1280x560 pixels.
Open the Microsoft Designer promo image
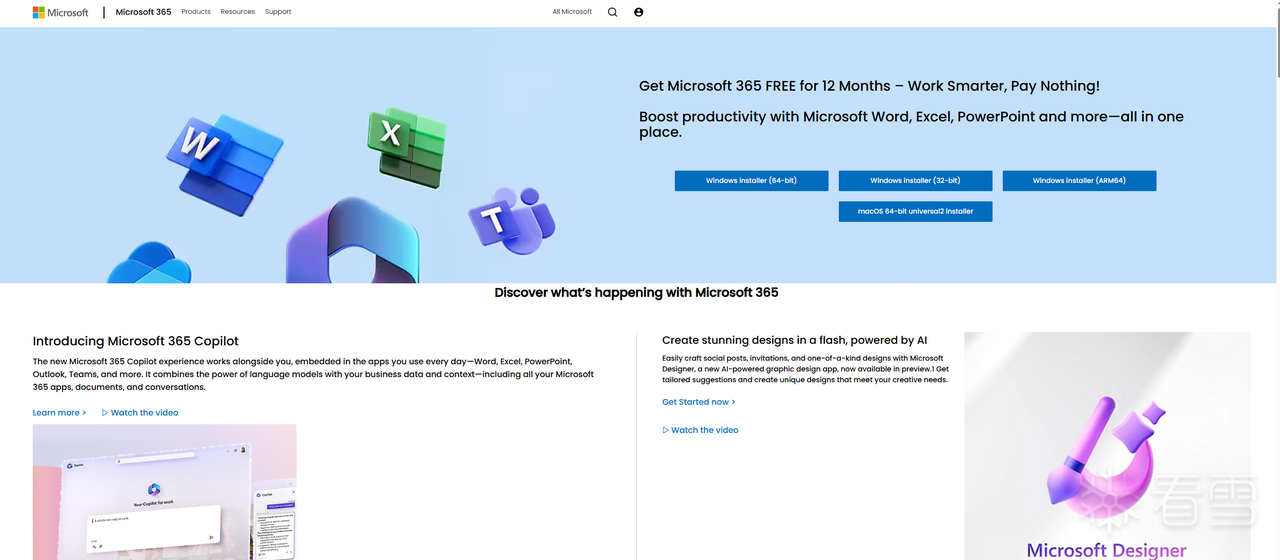click(x=1107, y=446)
